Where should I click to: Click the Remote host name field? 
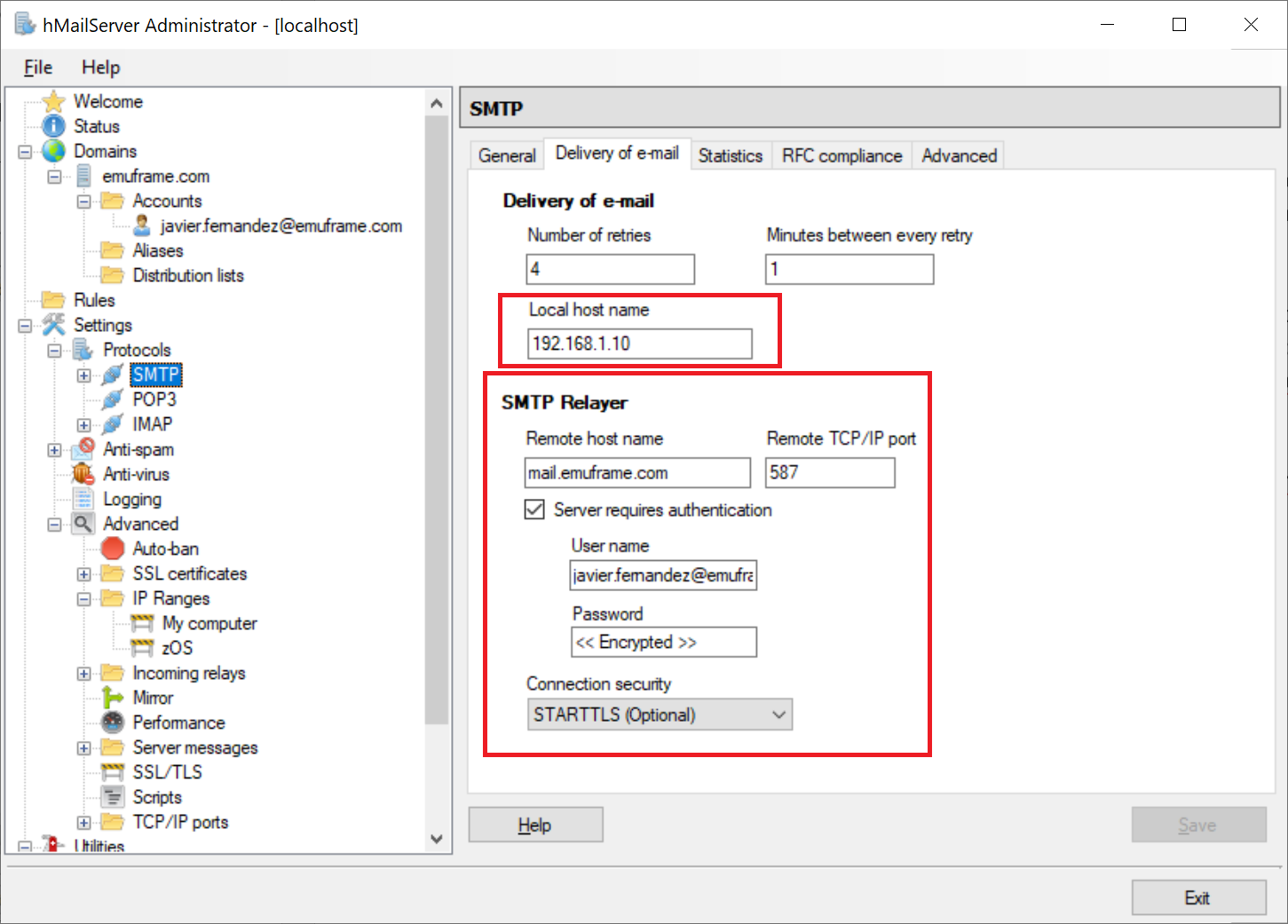(x=637, y=473)
